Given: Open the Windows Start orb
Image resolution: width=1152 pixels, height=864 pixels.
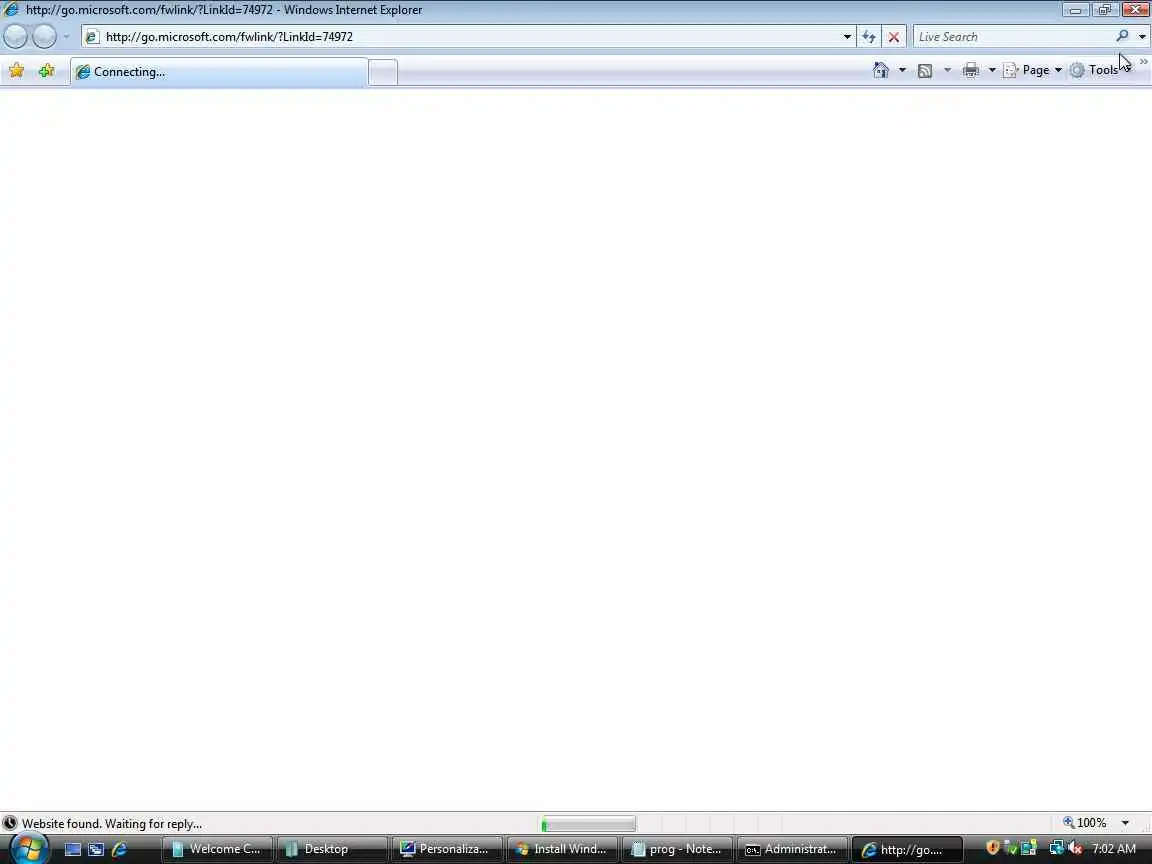Looking at the screenshot, I should click(x=28, y=849).
